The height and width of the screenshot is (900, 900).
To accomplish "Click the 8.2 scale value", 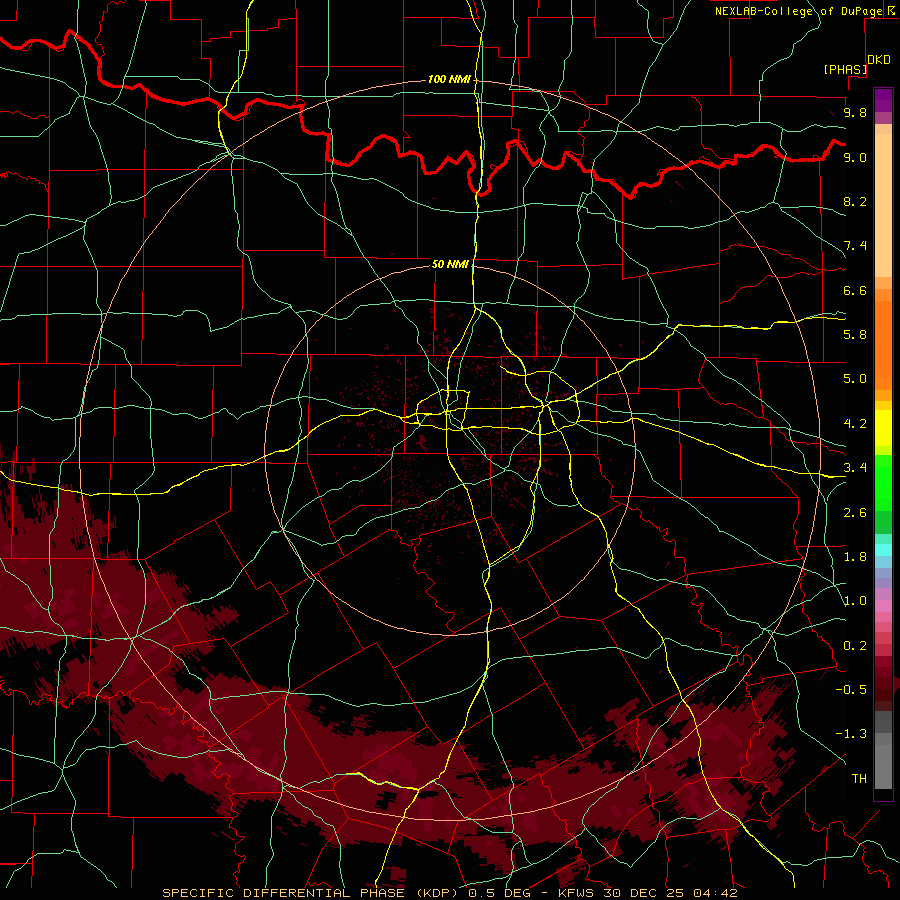I will pyautogui.click(x=855, y=201).
